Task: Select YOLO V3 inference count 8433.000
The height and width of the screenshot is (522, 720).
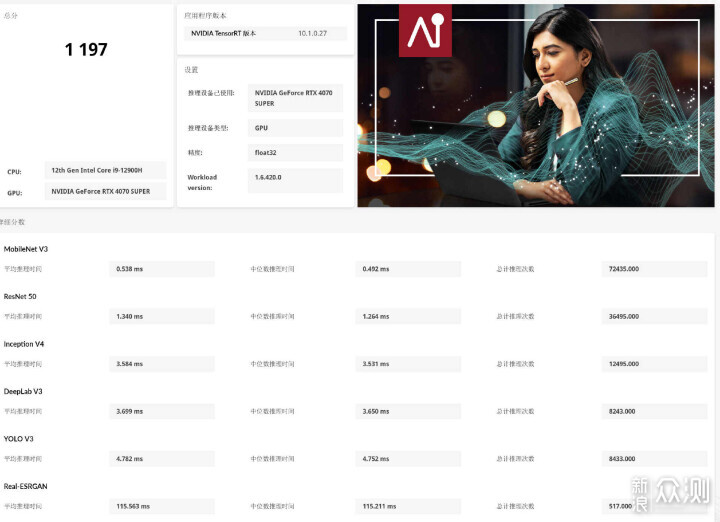Action: click(x=654, y=459)
